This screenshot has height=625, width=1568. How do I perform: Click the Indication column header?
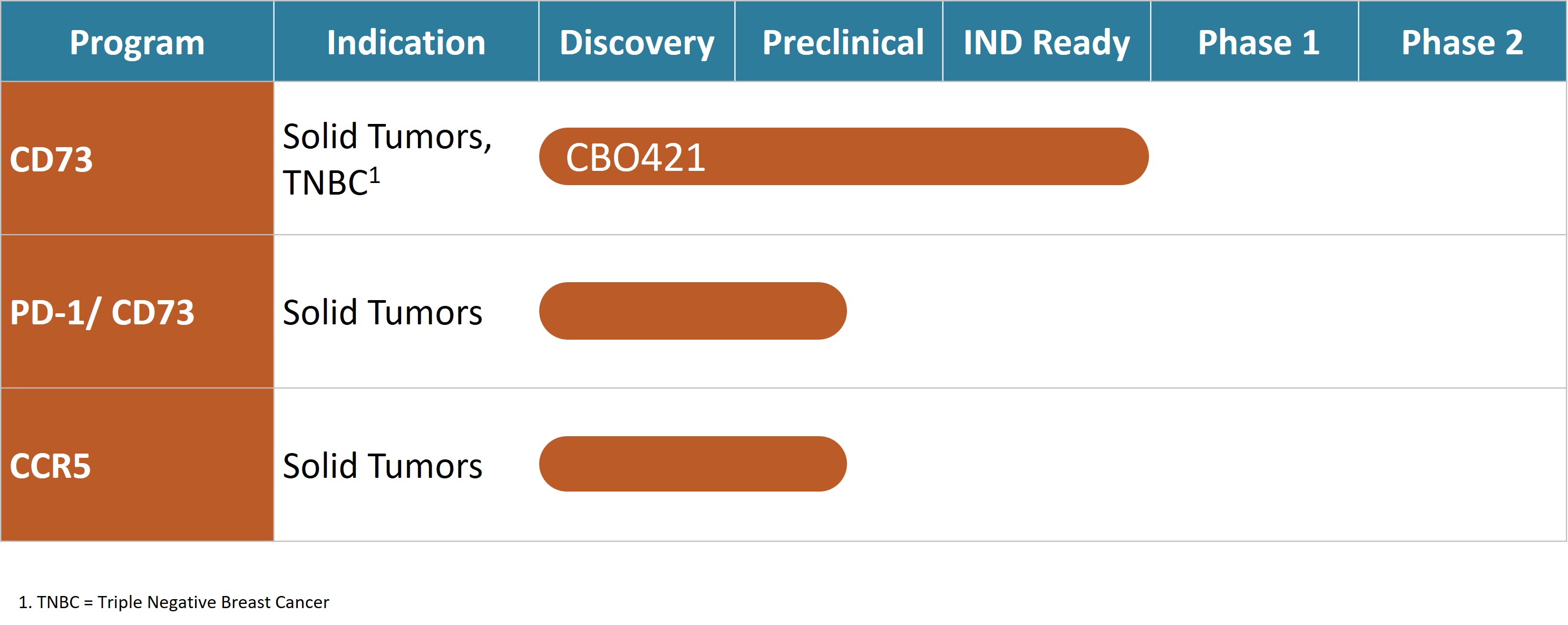pyautogui.click(x=406, y=42)
